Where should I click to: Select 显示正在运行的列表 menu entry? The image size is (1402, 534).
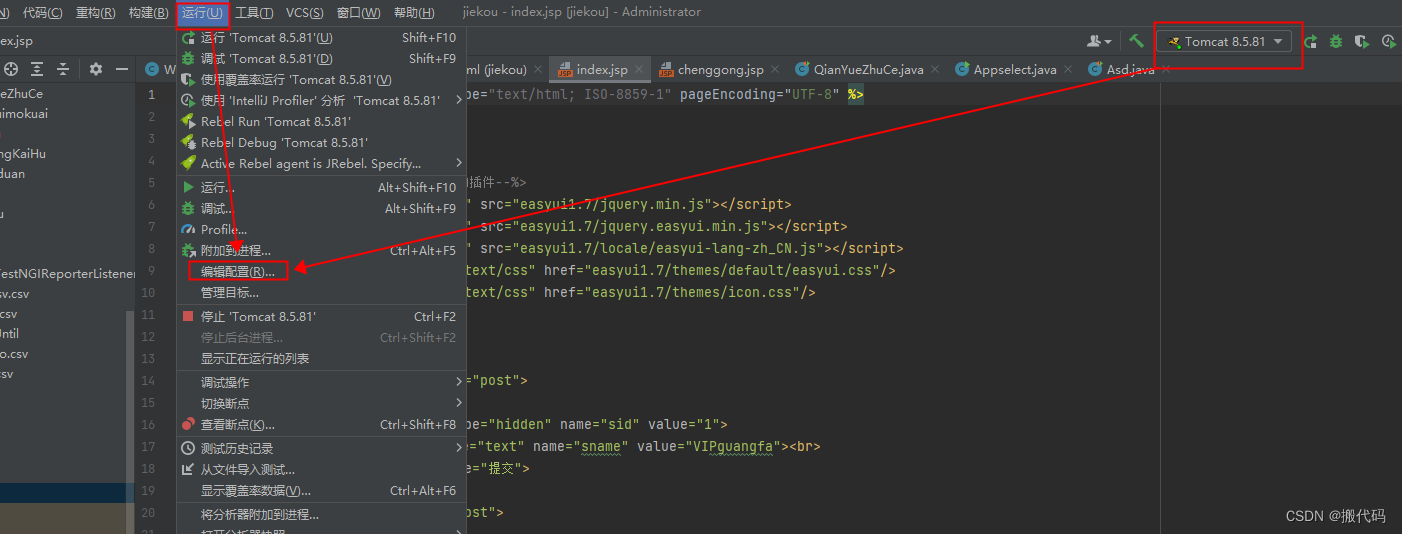click(321, 358)
